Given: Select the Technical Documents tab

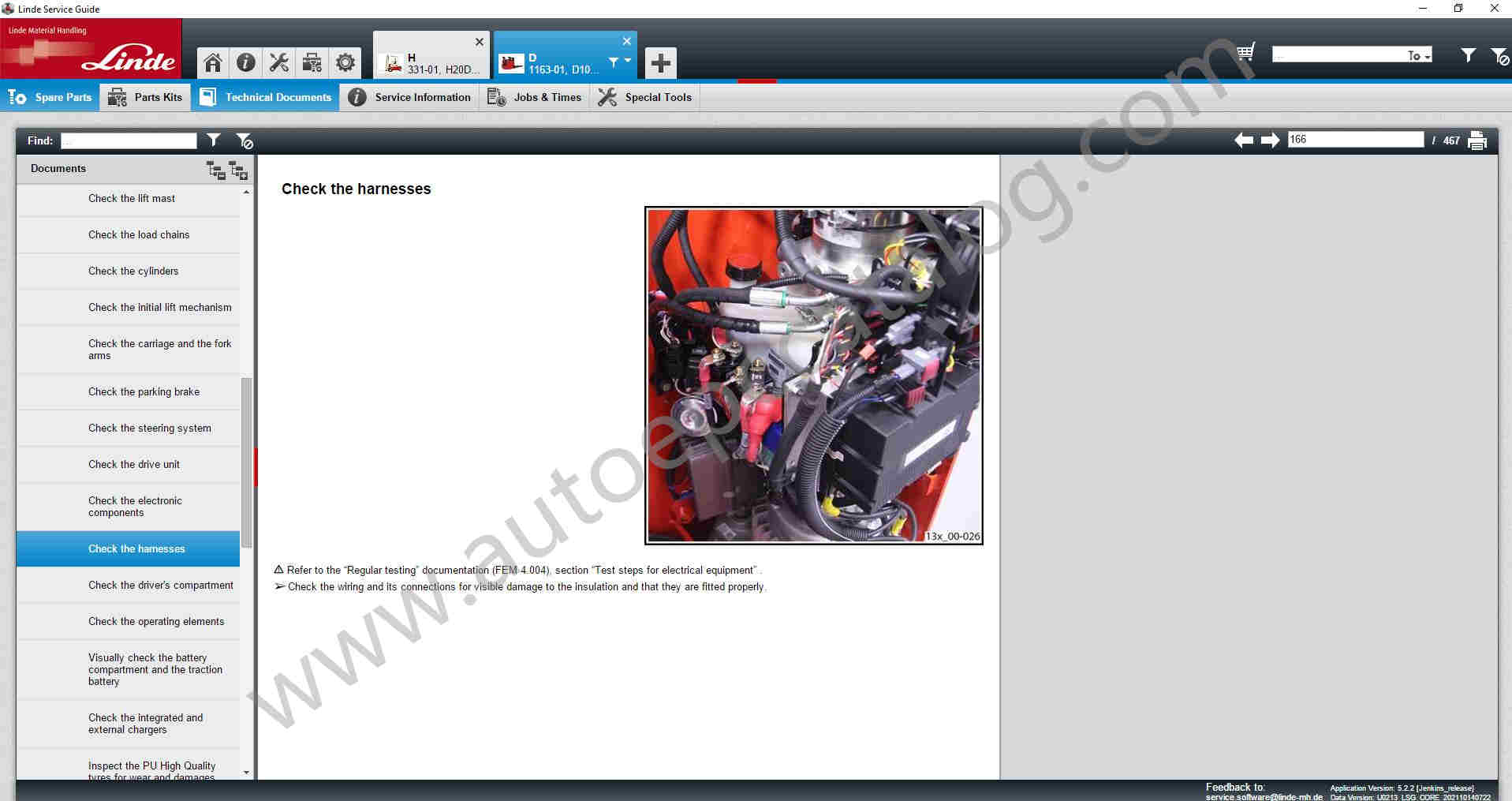Looking at the screenshot, I should [265, 97].
